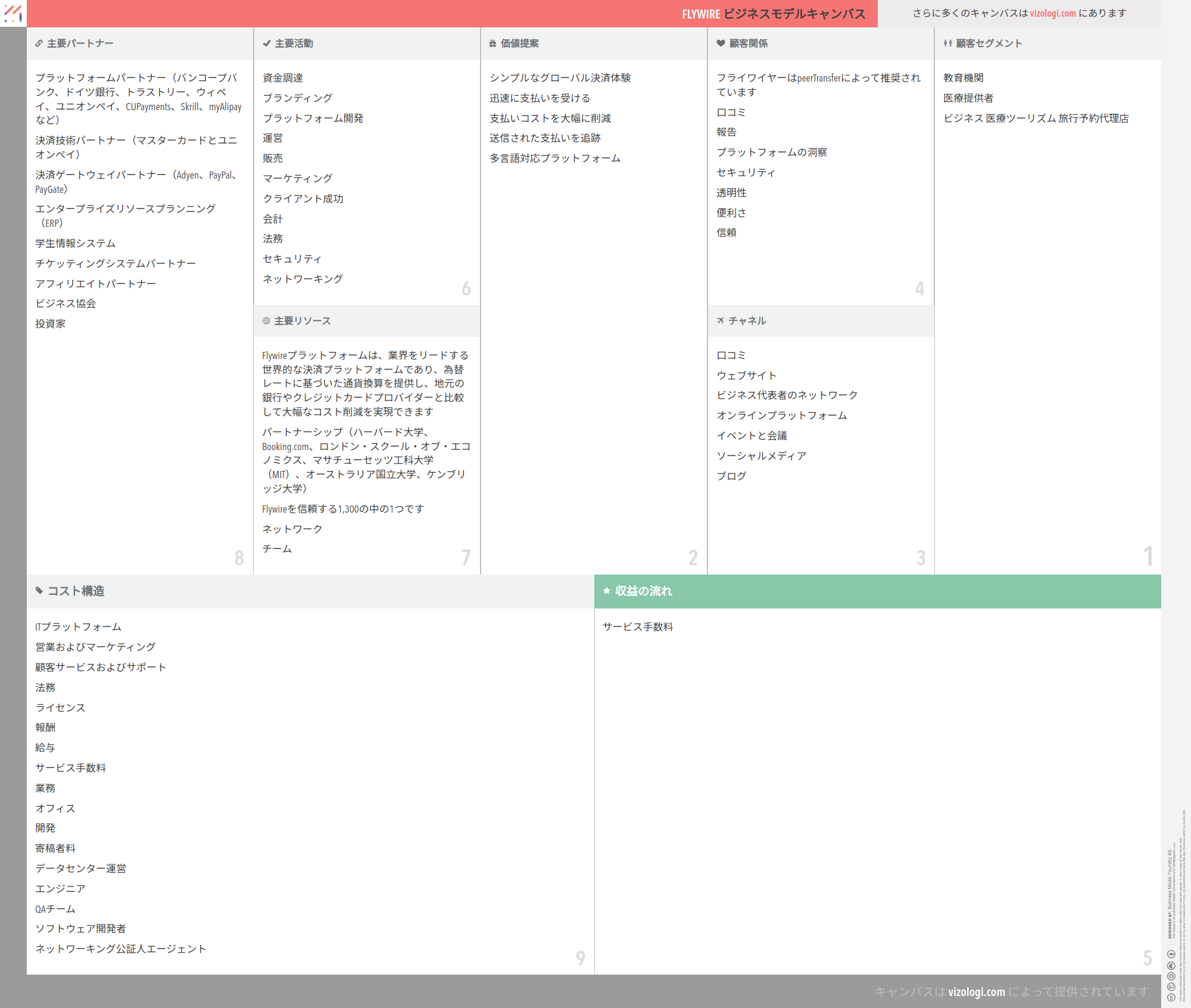
Task: Click the gift icon beside 価値提案
Action: [492, 43]
